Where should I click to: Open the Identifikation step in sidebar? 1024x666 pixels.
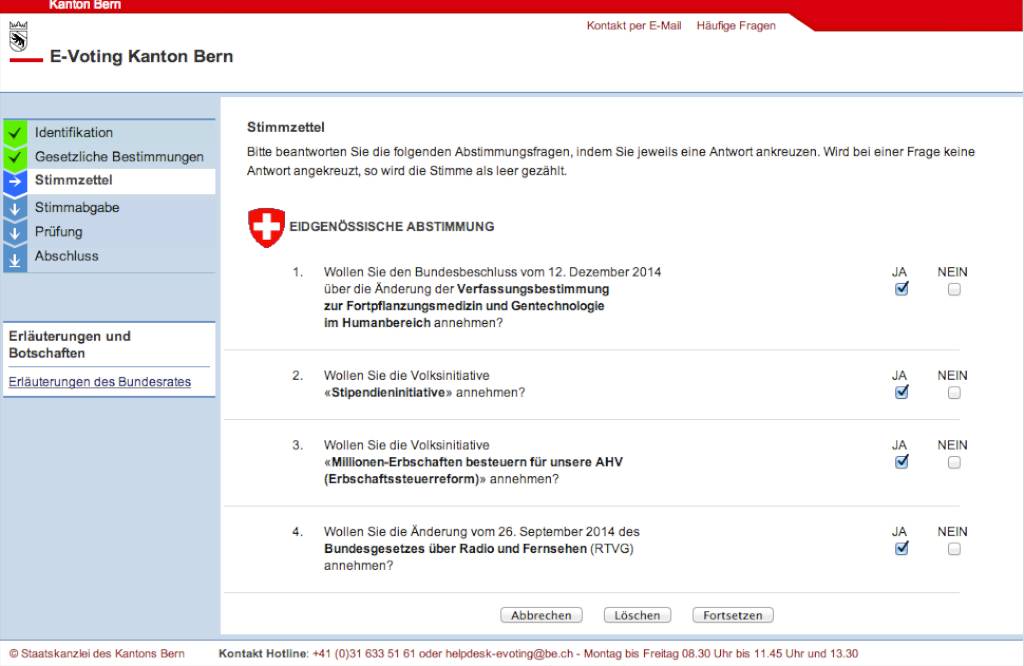74,133
